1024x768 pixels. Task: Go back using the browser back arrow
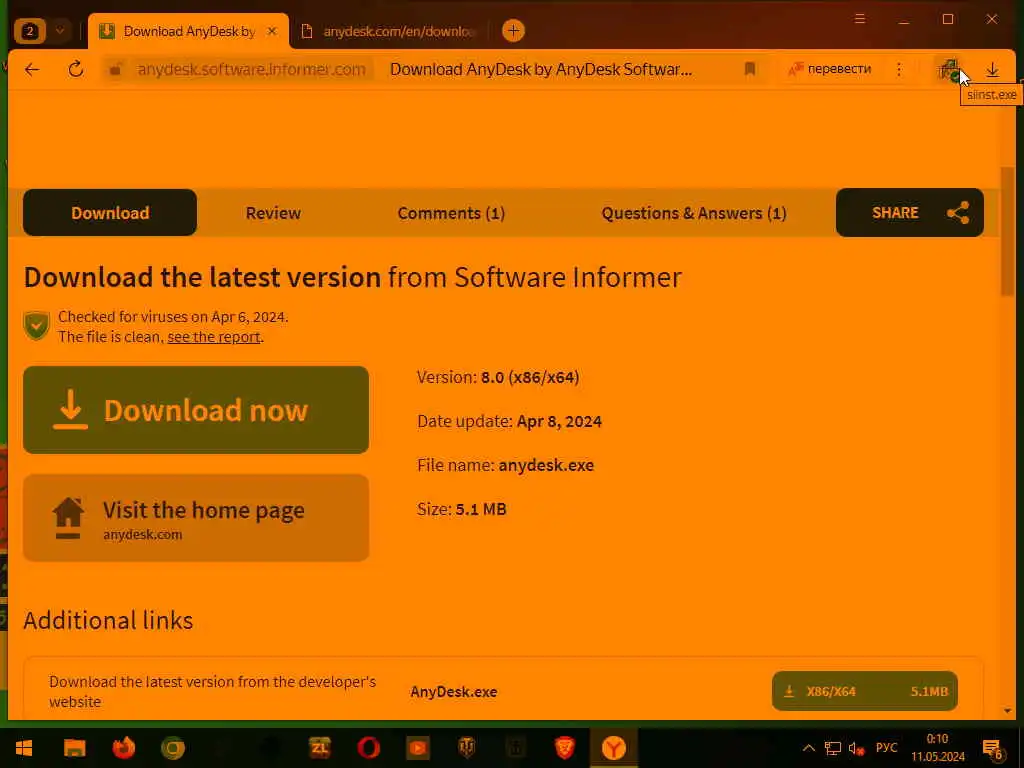(x=32, y=69)
